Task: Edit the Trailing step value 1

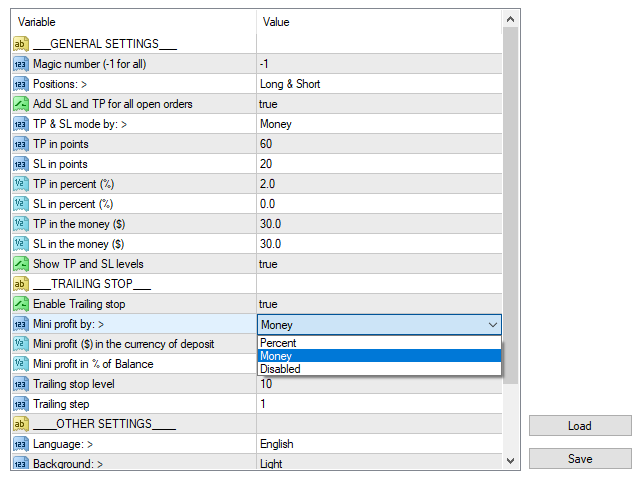Action: point(379,404)
